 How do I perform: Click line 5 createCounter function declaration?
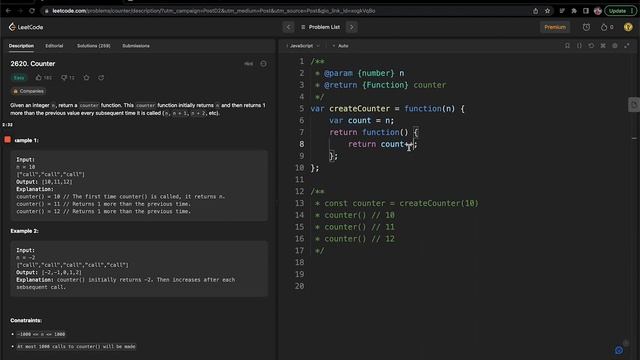[387, 109]
